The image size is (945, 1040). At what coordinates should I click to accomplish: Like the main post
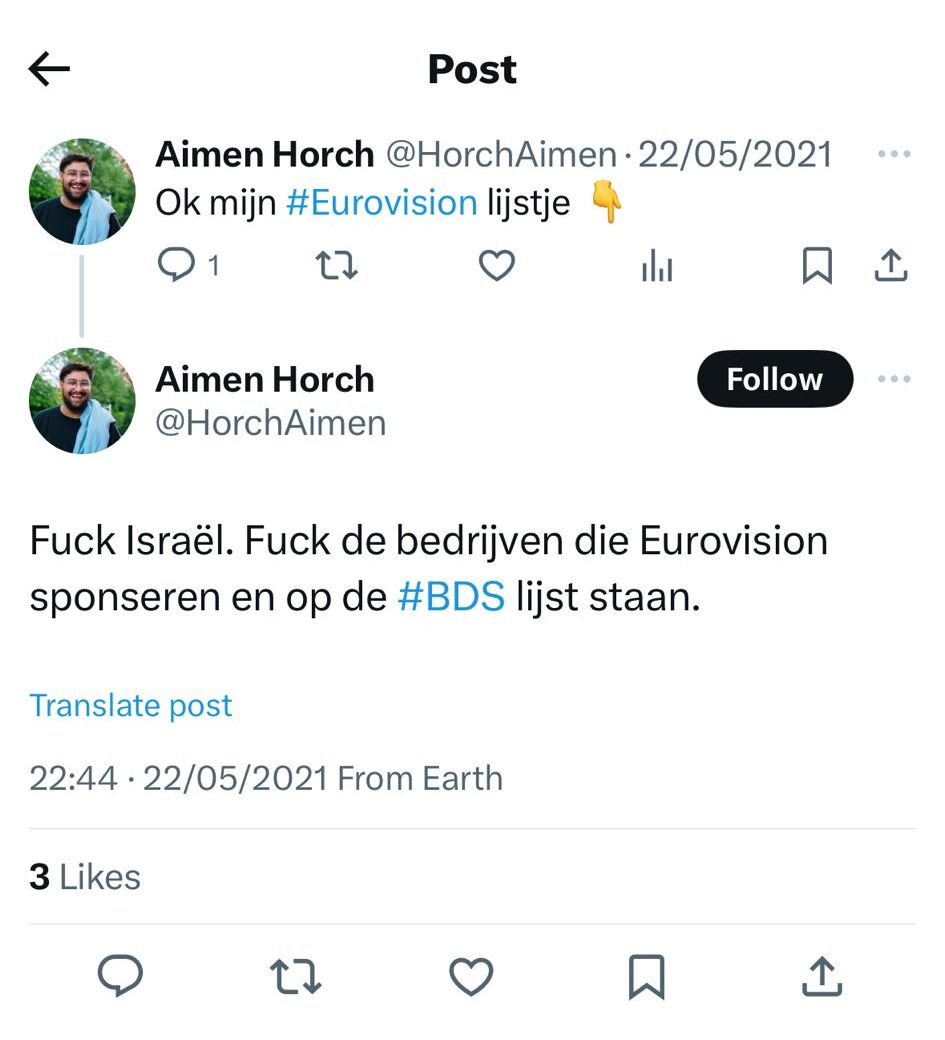coord(471,977)
